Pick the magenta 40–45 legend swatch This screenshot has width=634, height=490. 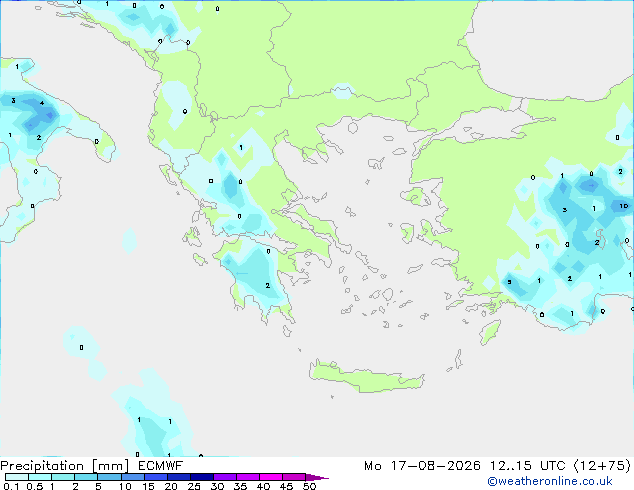271,477
